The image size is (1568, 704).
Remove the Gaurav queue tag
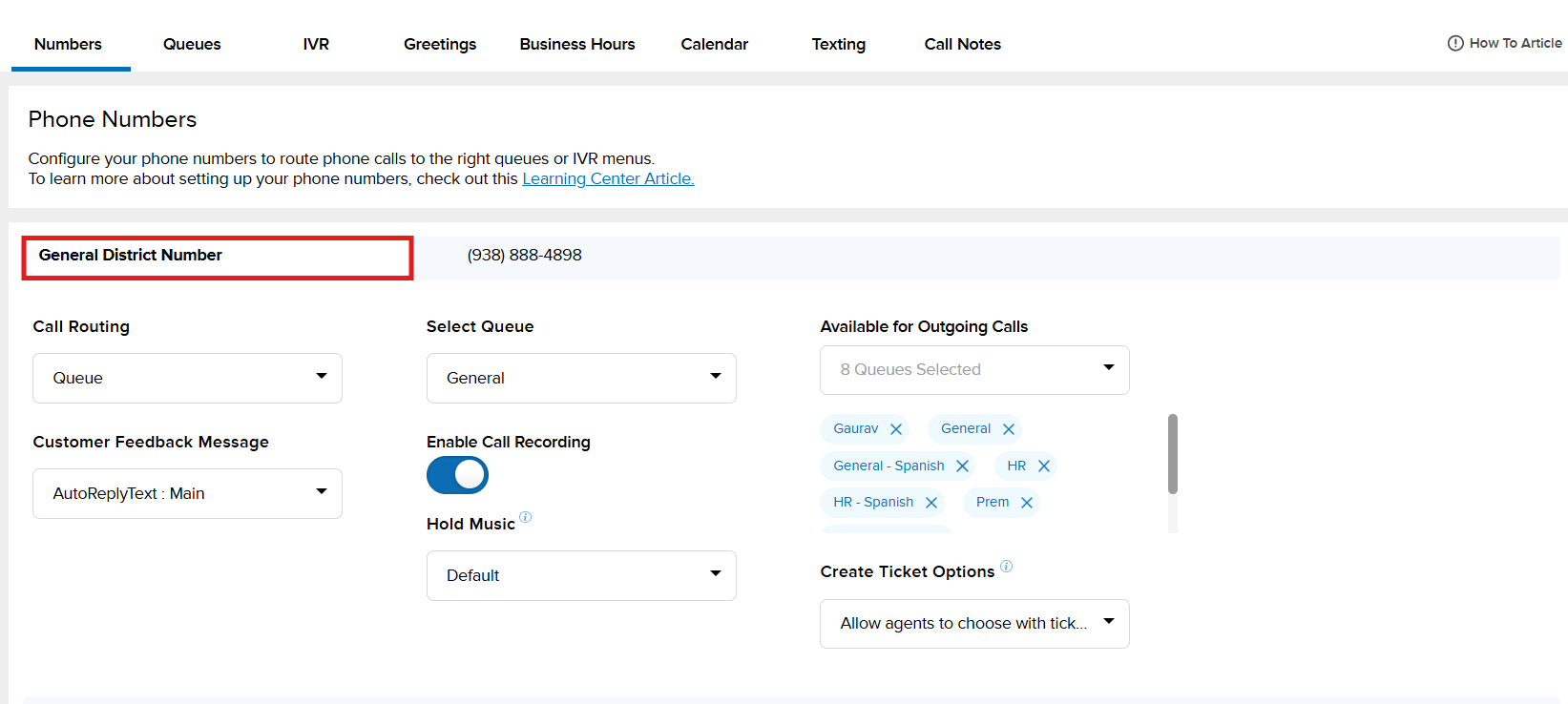pyautogui.click(x=895, y=429)
